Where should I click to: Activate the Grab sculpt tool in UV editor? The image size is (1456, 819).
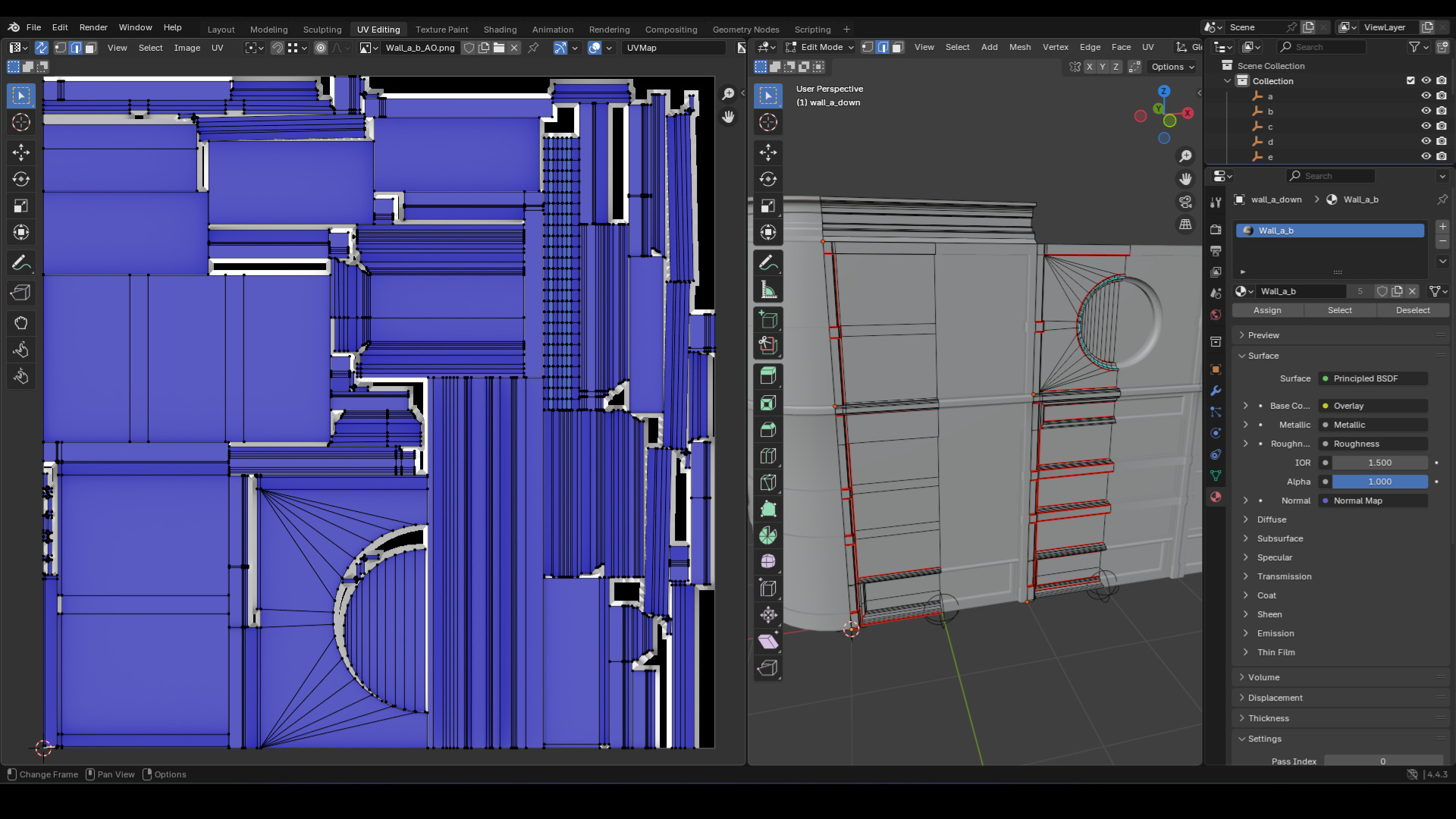coord(21,323)
